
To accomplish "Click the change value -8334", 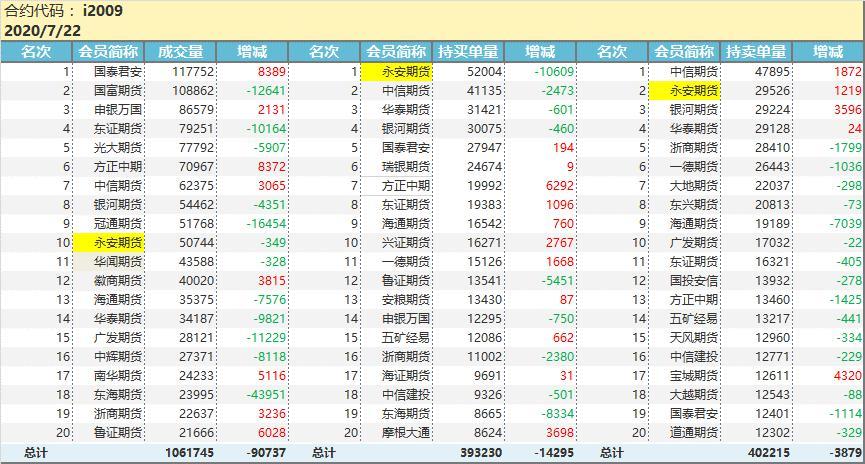I will click(557, 414).
